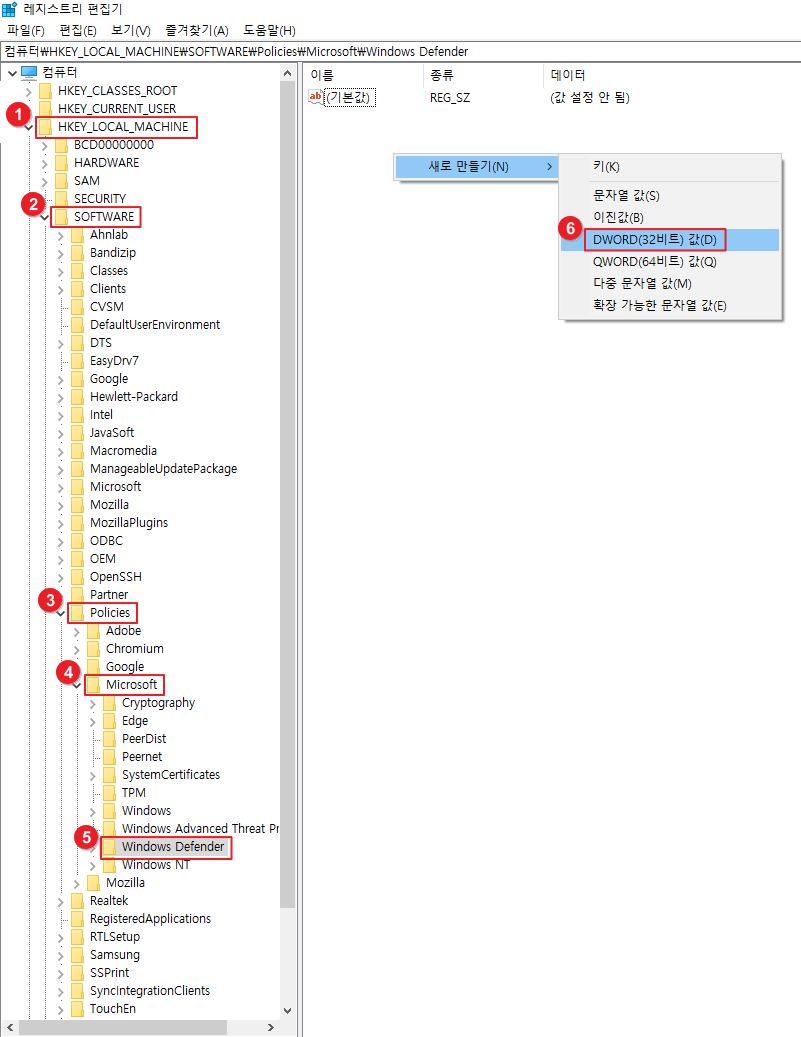Image resolution: width=801 pixels, height=1037 pixels.
Task: Open the 즐겨찾기(A) menu
Action: pyautogui.click(x=196, y=30)
